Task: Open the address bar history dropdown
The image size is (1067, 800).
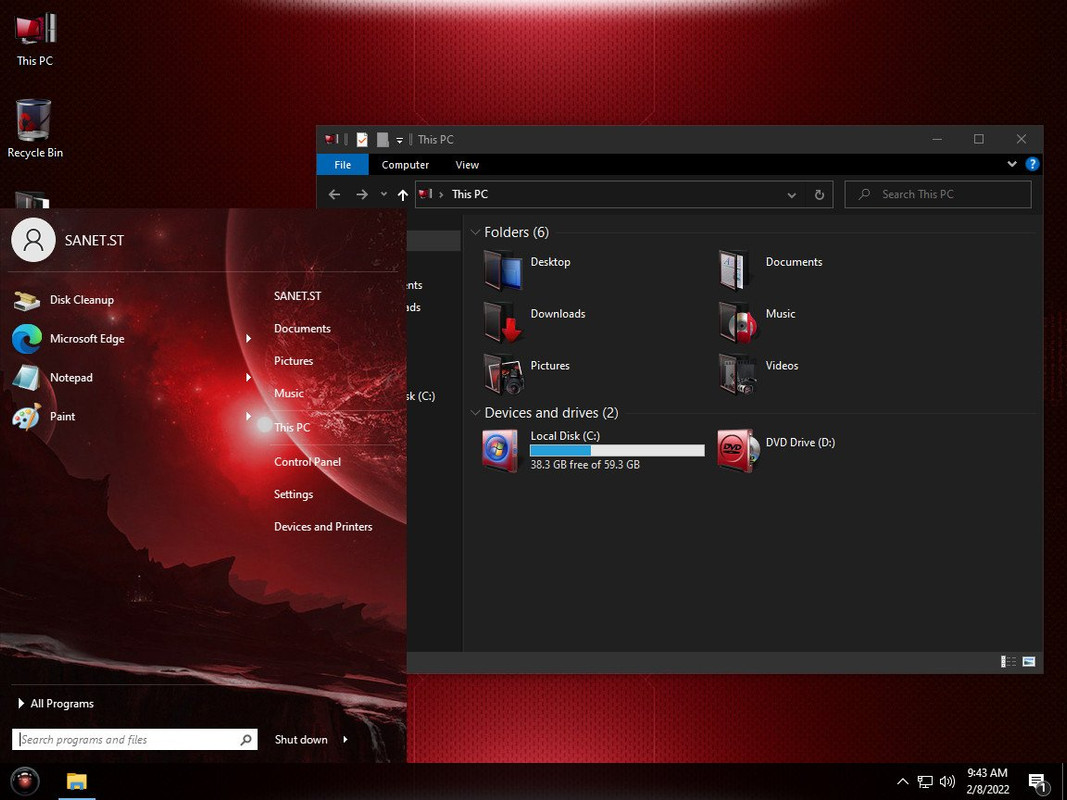Action: click(791, 195)
